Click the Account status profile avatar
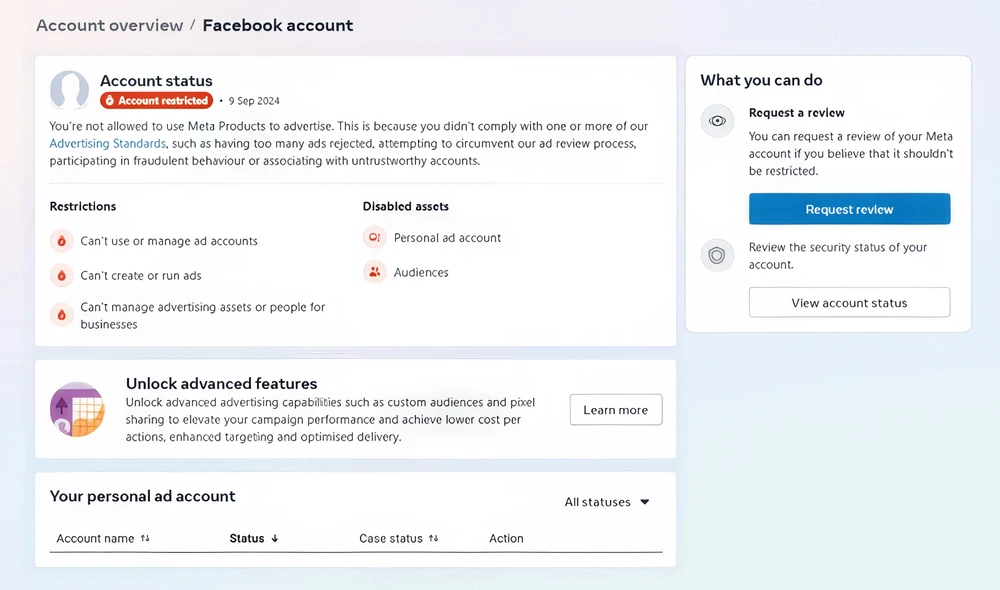This screenshot has height=590, width=1000. (69, 91)
